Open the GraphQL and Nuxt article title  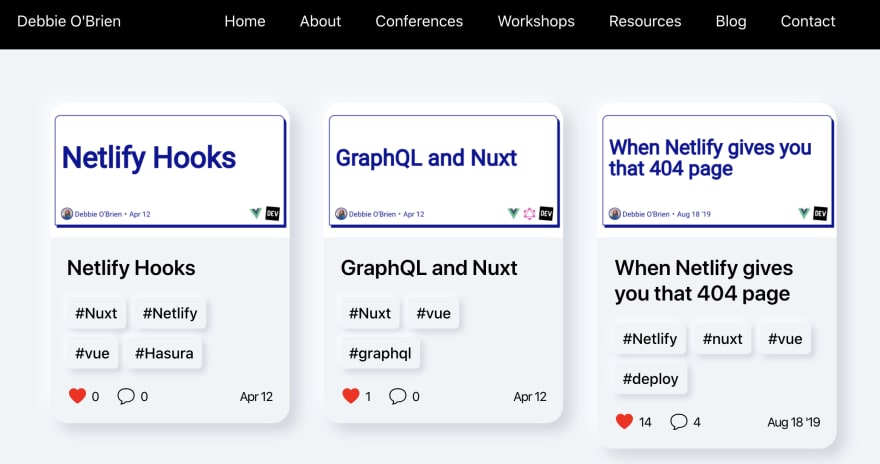429,268
